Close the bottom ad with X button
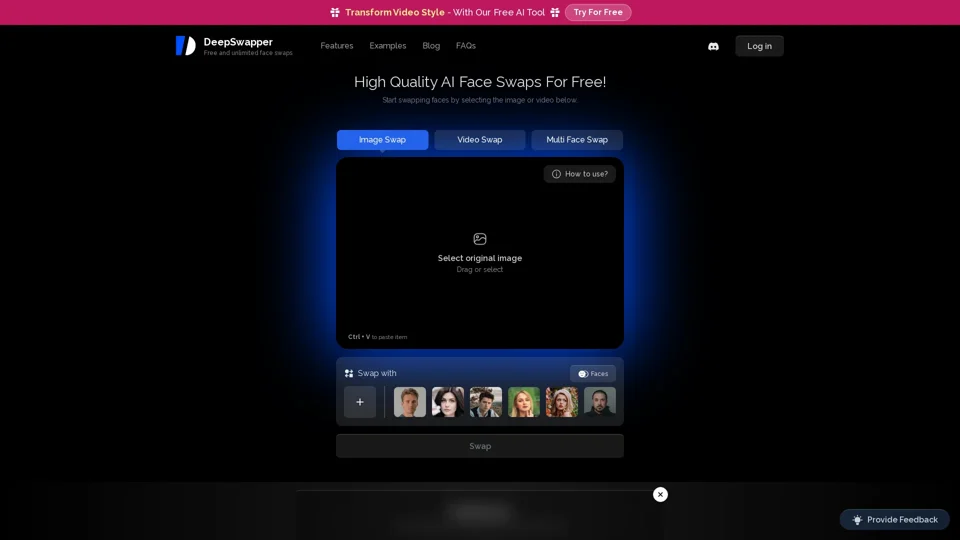The image size is (960, 540). pos(660,494)
